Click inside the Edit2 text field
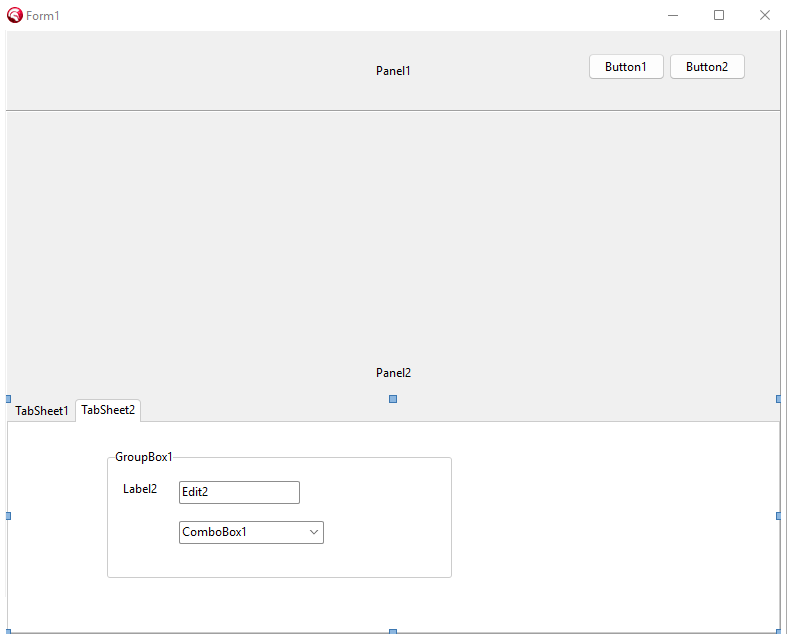Viewport: 787px width, 634px height. point(239,492)
